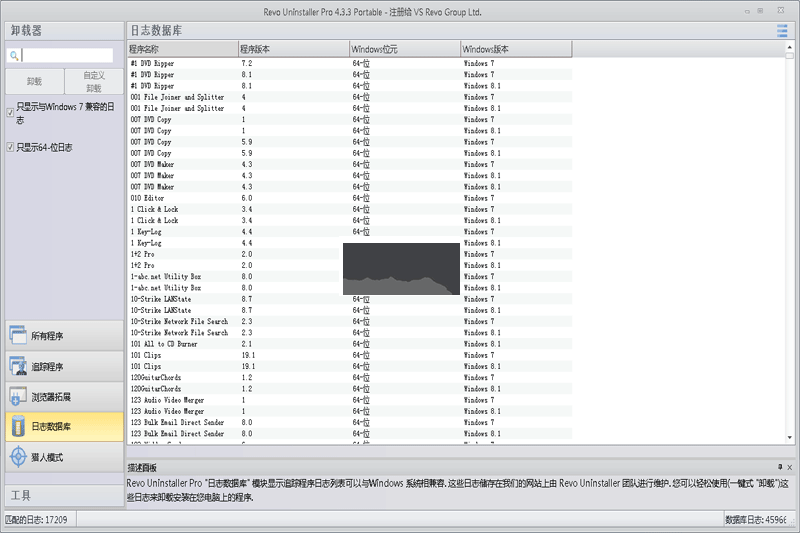Select 101 All to CD Burner row
The image size is (800, 533).
click(350, 344)
